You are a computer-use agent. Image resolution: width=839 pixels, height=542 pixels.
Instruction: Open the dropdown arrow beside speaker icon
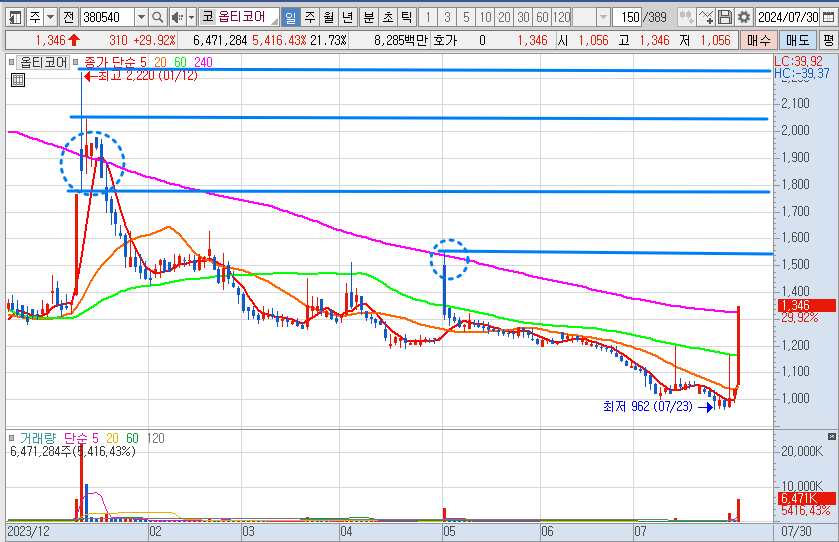coord(192,18)
